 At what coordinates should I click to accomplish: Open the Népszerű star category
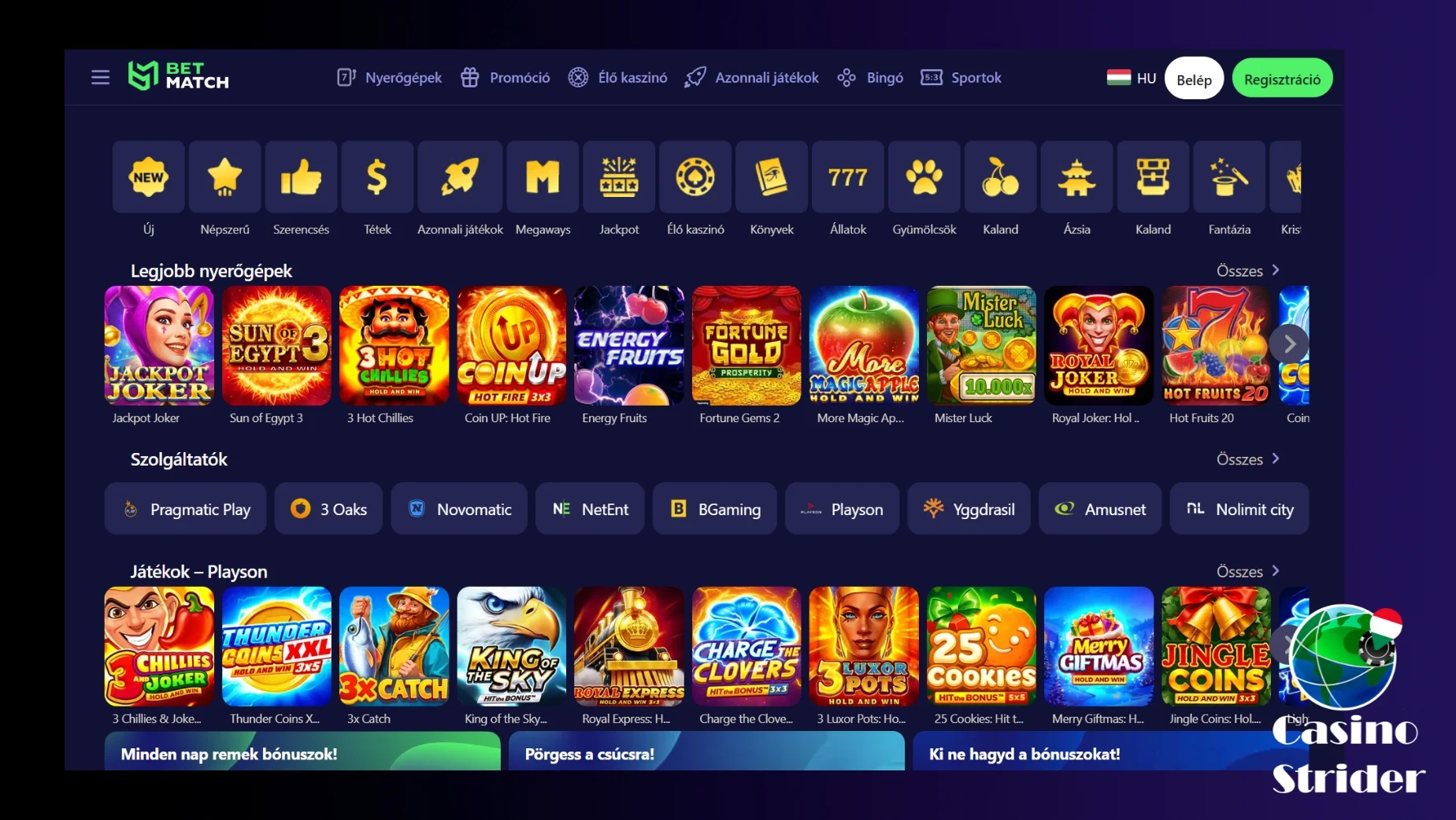tap(225, 177)
